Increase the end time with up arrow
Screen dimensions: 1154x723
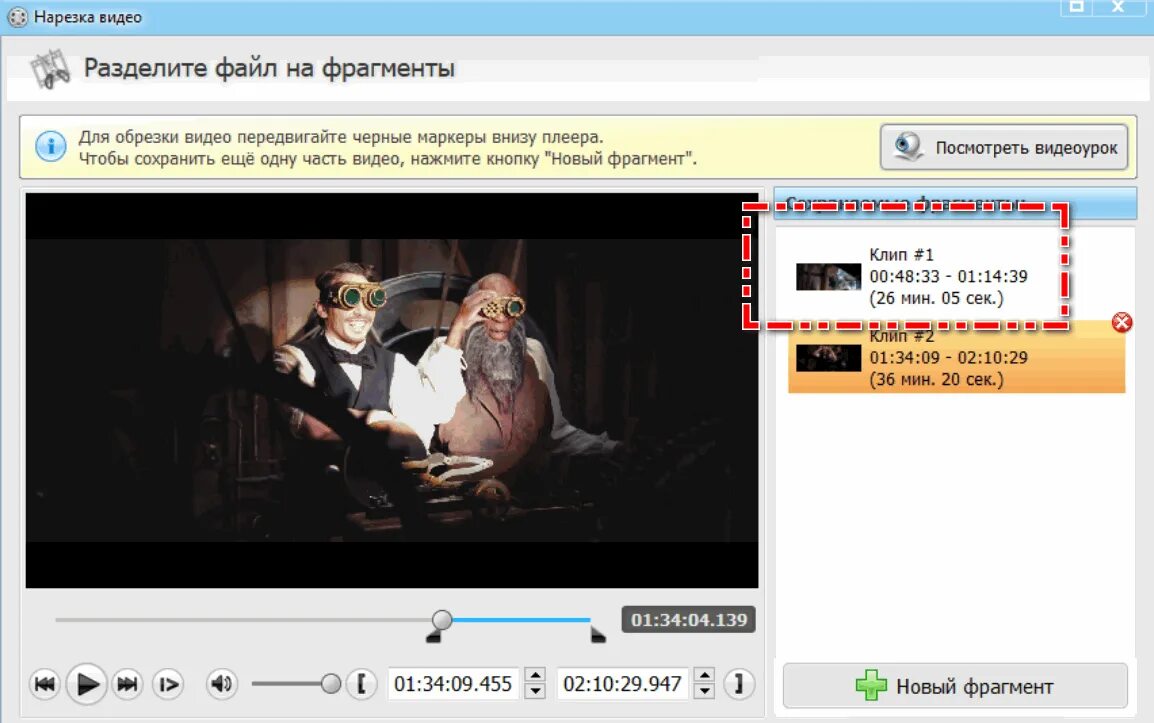tap(705, 676)
